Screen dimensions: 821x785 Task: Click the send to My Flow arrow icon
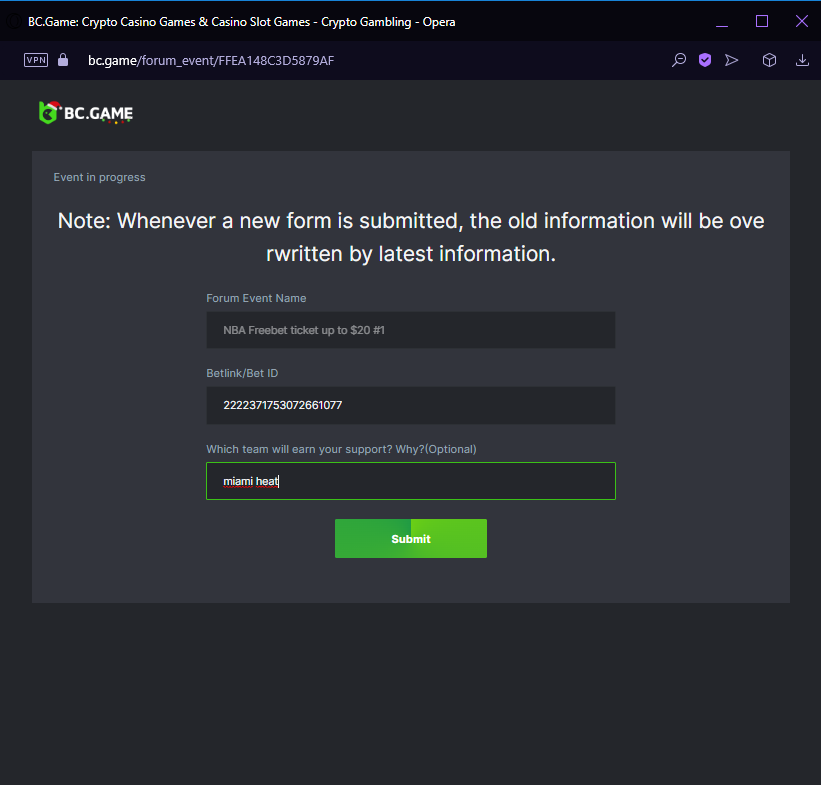pyautogui.click(x=732, y=60)
